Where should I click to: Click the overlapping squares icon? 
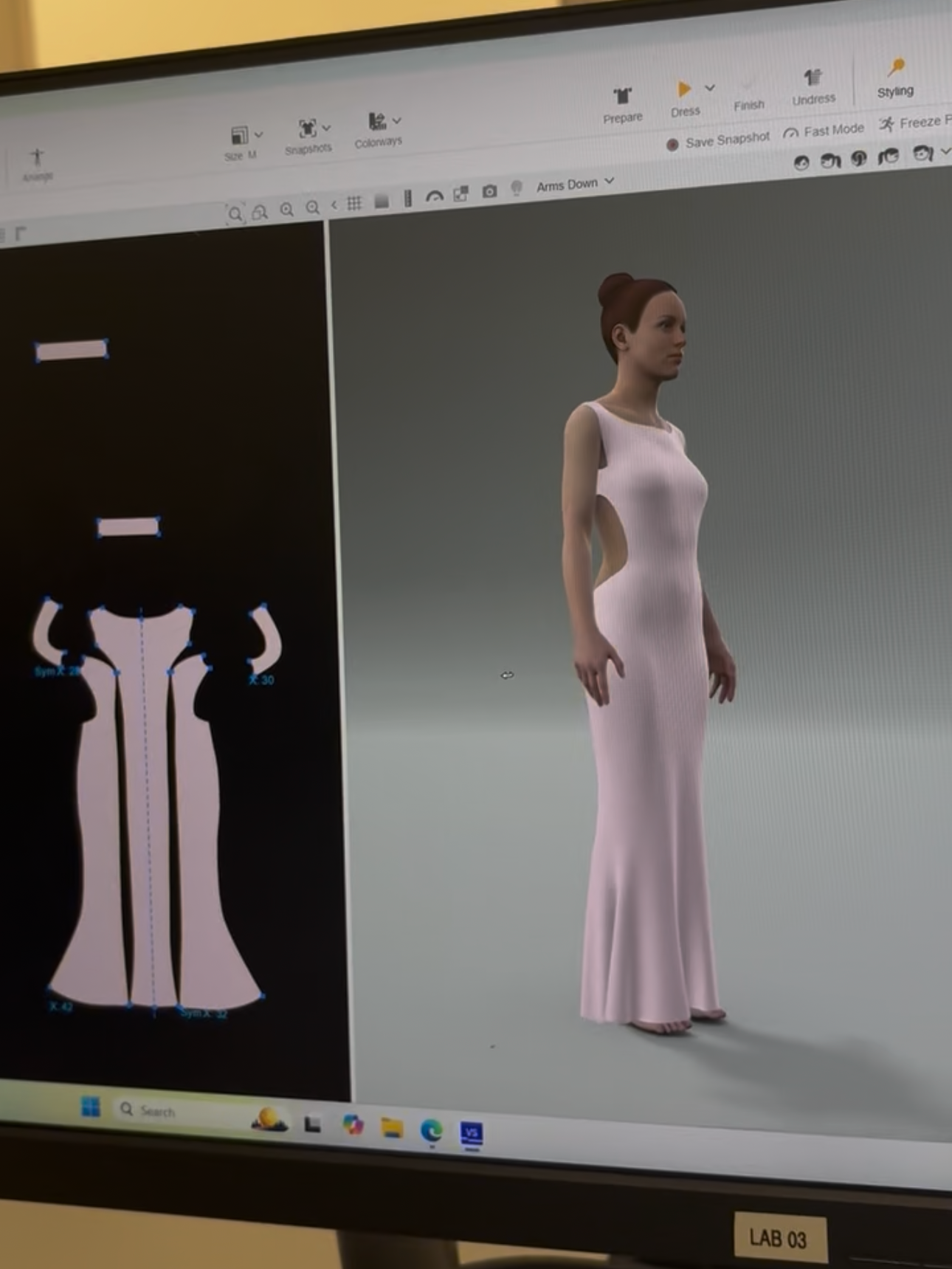pos(461,194)
